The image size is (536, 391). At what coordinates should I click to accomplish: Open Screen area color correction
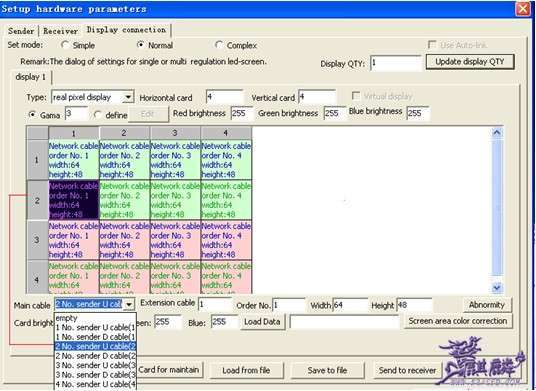[x=458, y=321]
